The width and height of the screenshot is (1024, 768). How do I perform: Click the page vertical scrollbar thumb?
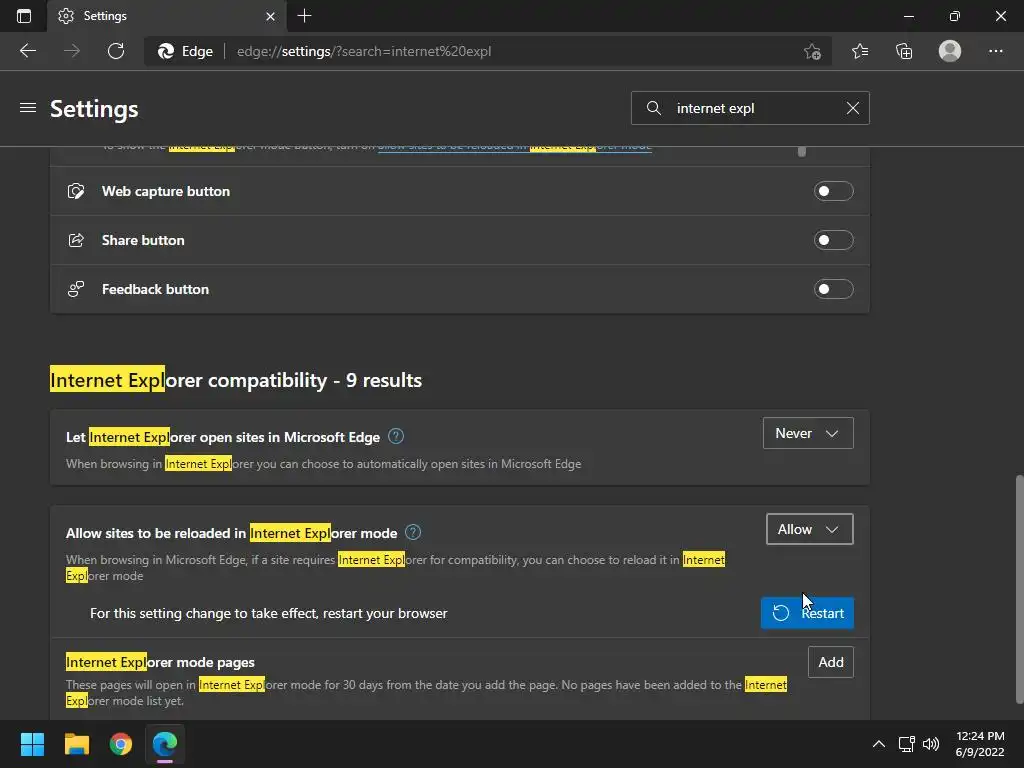(1019, 590)
